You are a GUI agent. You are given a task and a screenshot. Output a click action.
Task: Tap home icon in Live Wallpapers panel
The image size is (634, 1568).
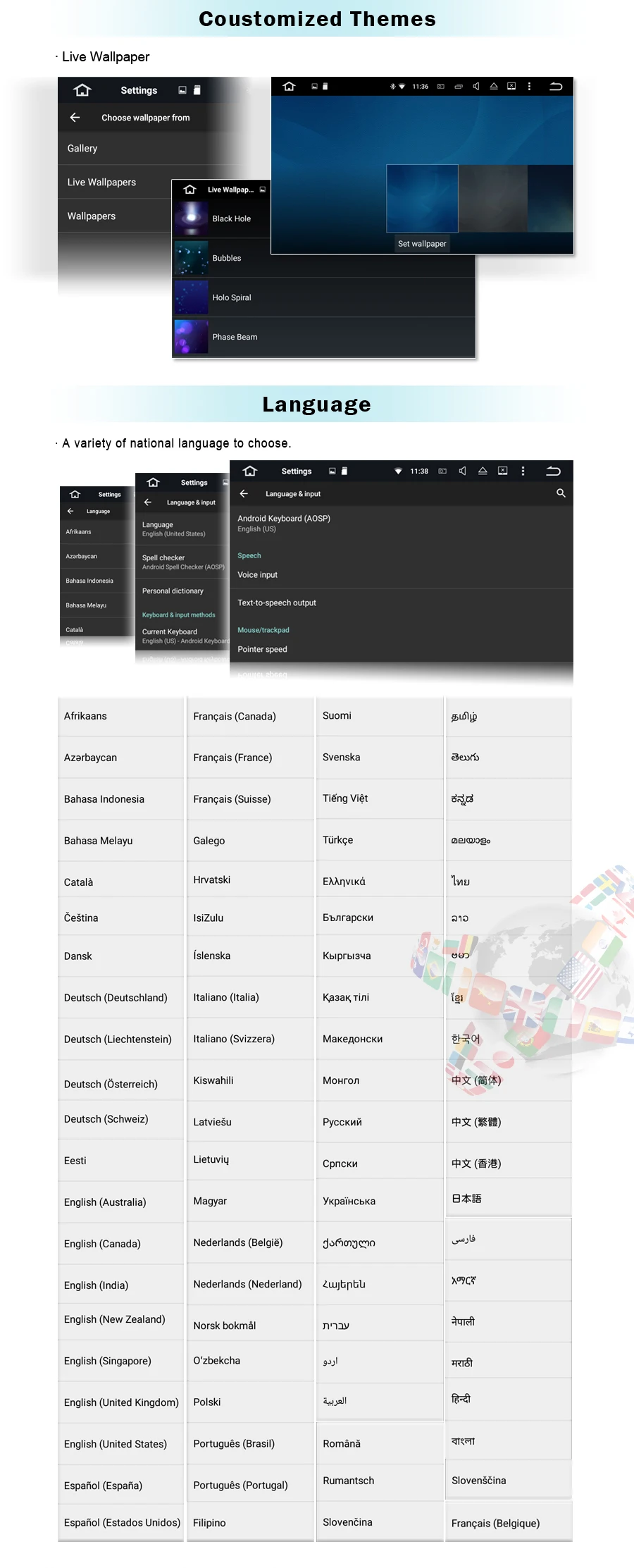(189, 190)
